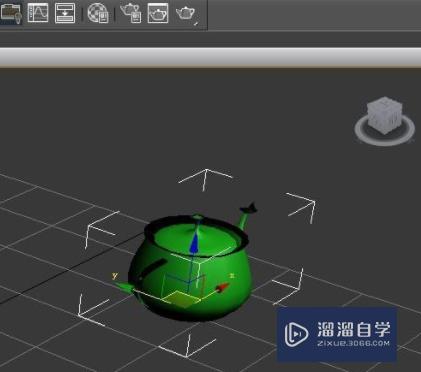Image resolution: width=421 pixels, height=372 pixels.
Task: Click the teapot lid
Action: click(197, 237)
